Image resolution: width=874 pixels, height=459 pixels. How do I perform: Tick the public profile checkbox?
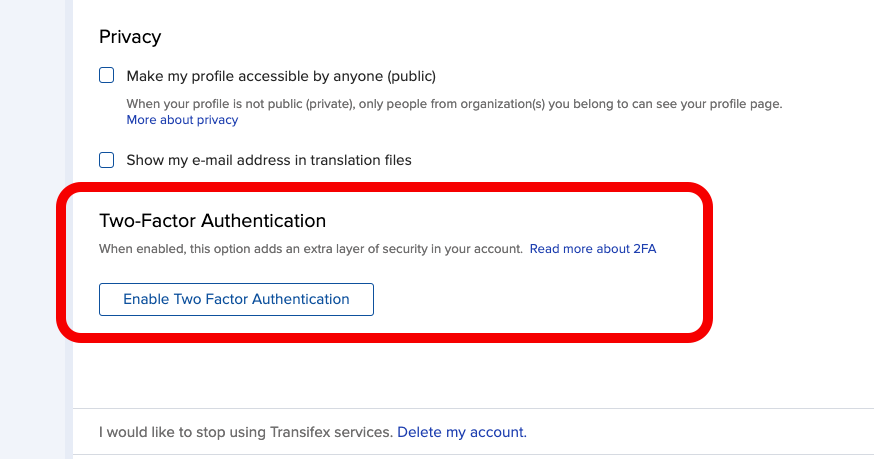(x=106, y=75)
